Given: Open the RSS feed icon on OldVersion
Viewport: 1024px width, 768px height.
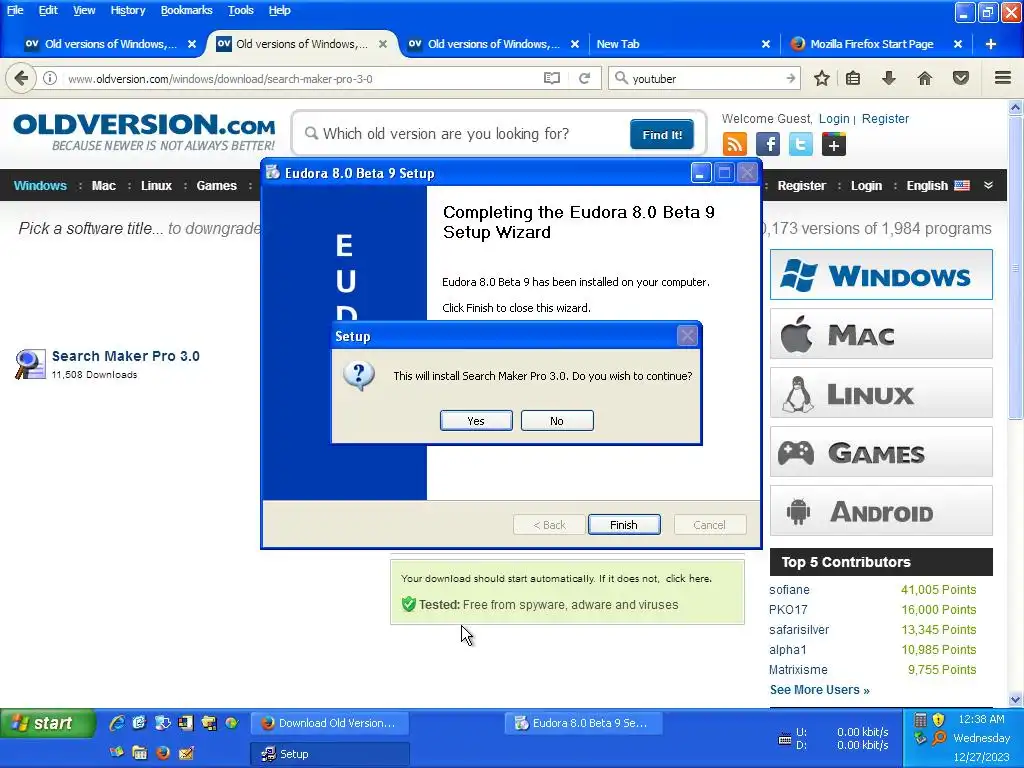Looking at the screenshot, I should (735, 144).
